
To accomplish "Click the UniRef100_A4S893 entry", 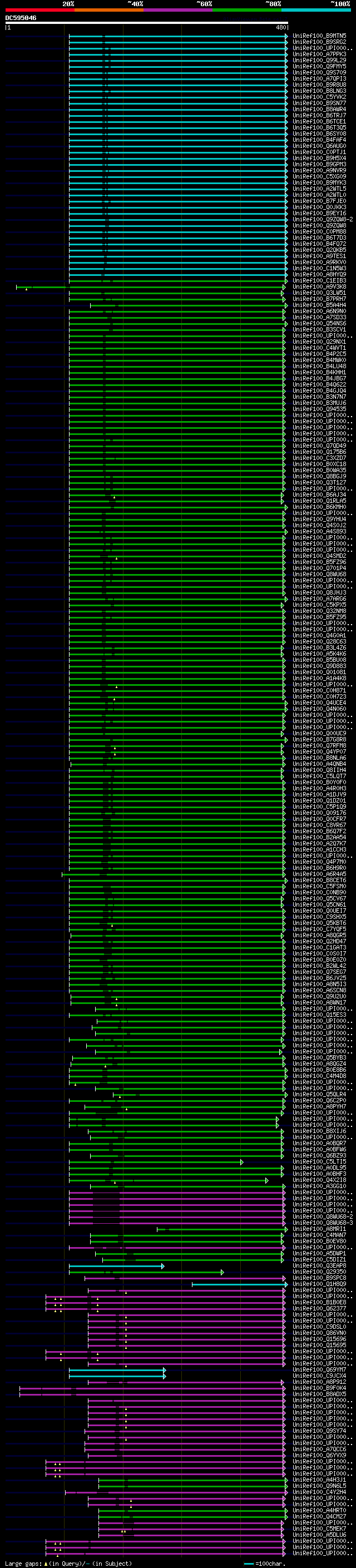I will [319, 531].
